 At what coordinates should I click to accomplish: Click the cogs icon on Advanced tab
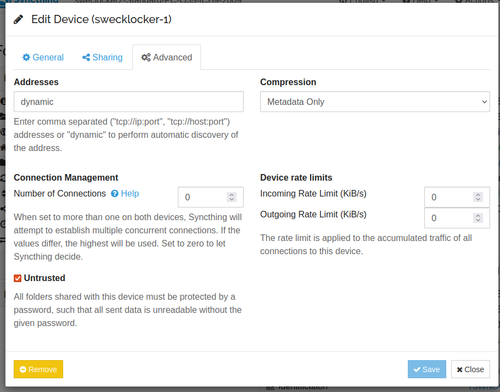tap(146, 57)
